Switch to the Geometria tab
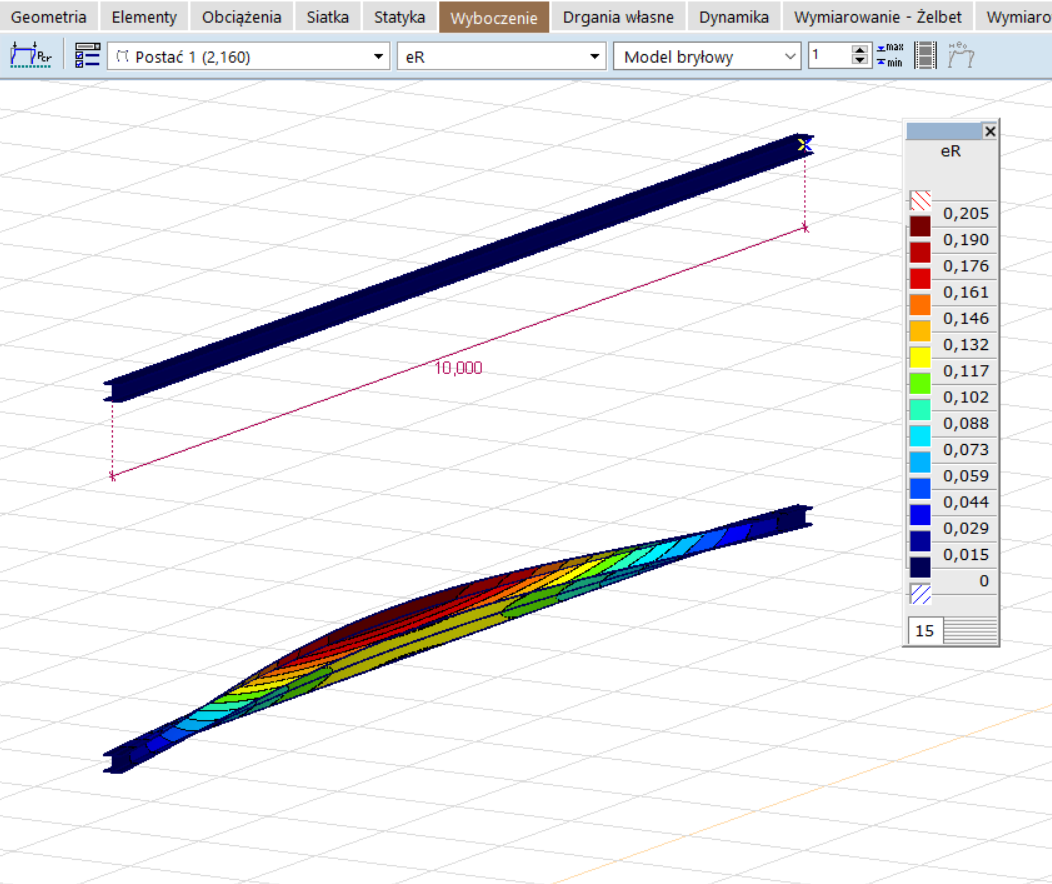This screenshot has width=1052, height=884. (x=49, y=17)
